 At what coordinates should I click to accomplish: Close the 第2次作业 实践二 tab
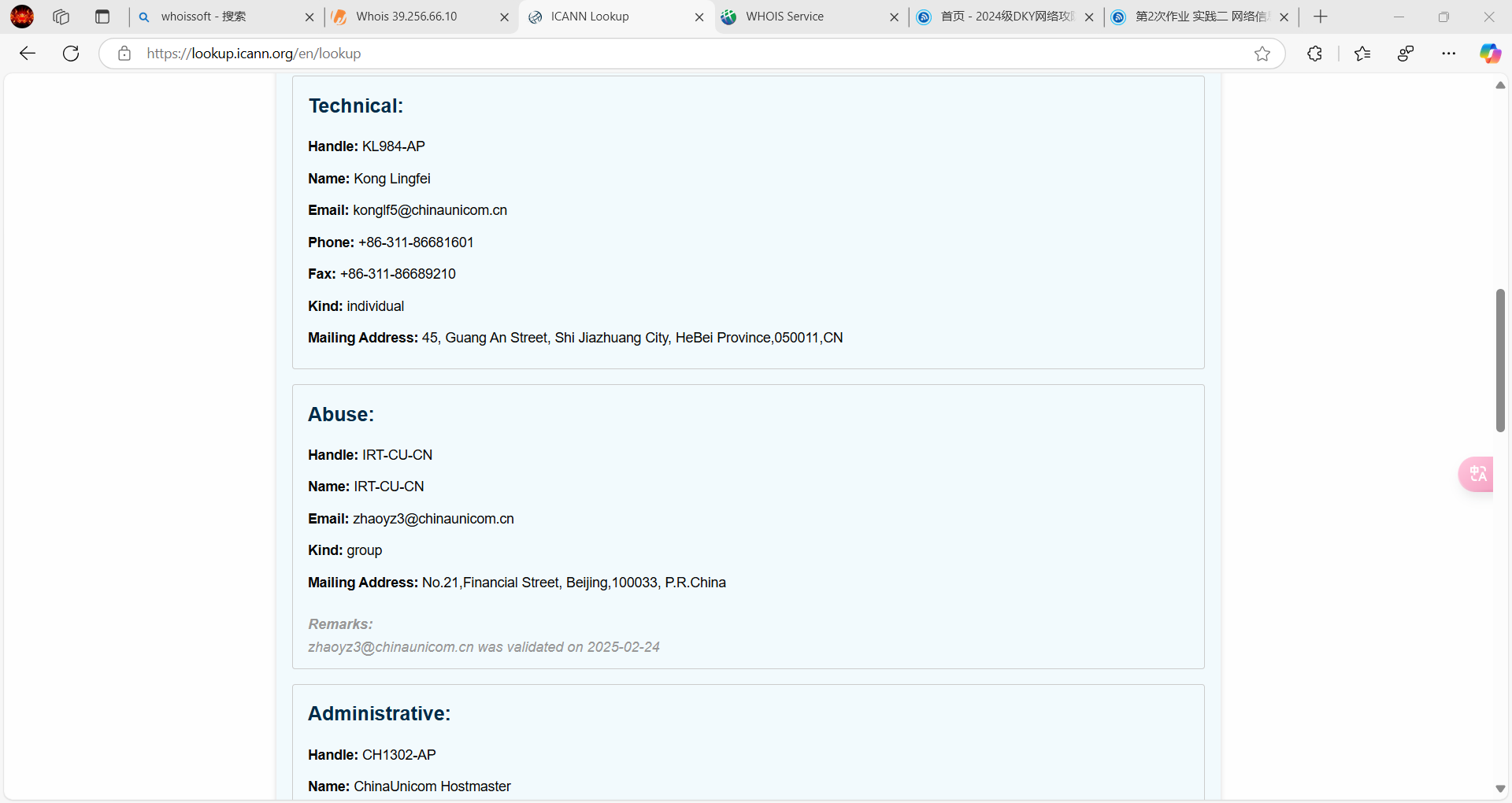click(x=1284, y=17)
